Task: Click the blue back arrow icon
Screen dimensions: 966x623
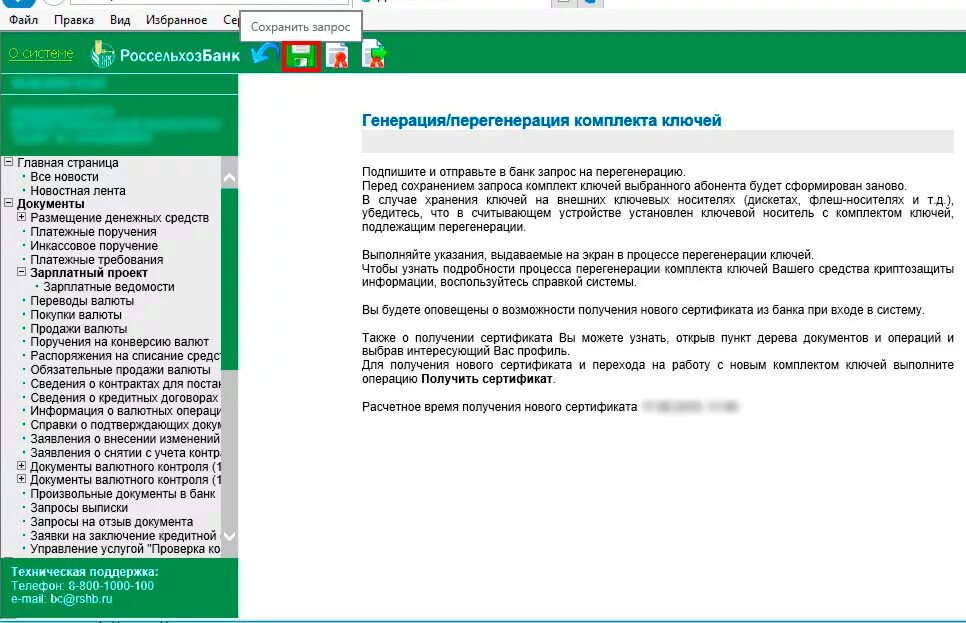Action: [265, 55]
